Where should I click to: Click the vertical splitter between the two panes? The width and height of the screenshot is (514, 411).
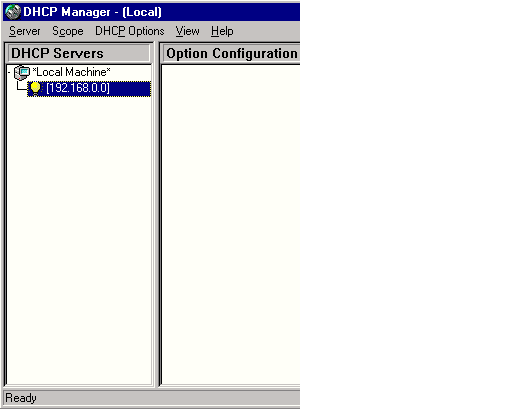click(x=156, y=214)
